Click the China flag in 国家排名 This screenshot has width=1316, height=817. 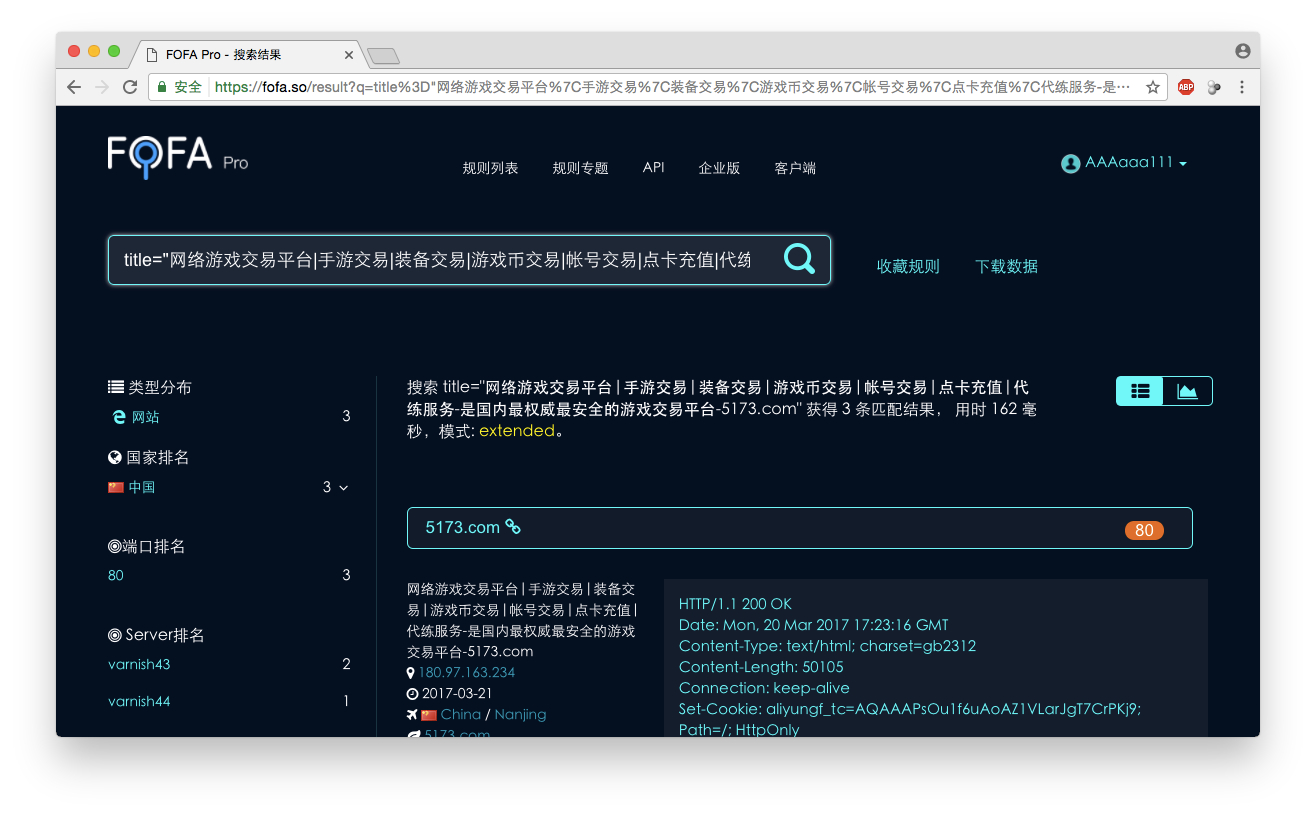(x=116, y=488)
